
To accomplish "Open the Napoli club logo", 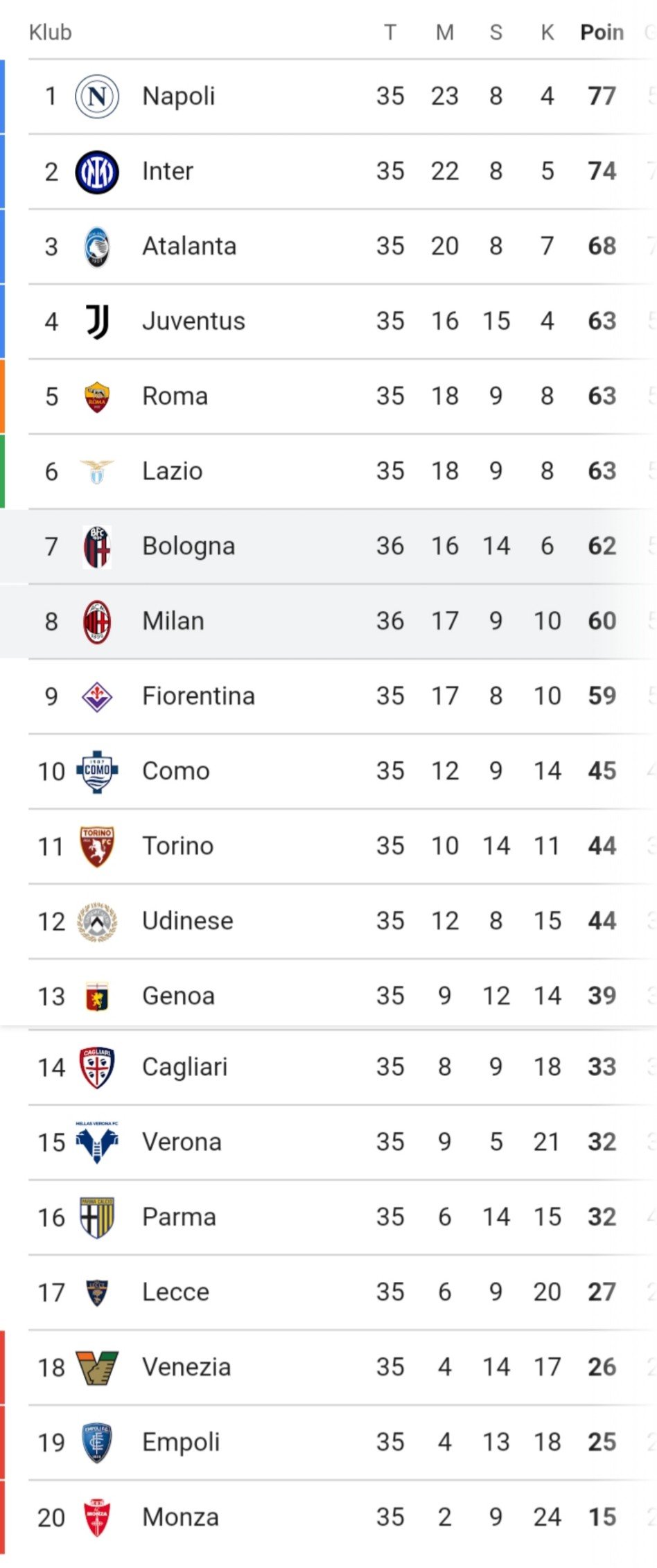I will coord(97,96).
